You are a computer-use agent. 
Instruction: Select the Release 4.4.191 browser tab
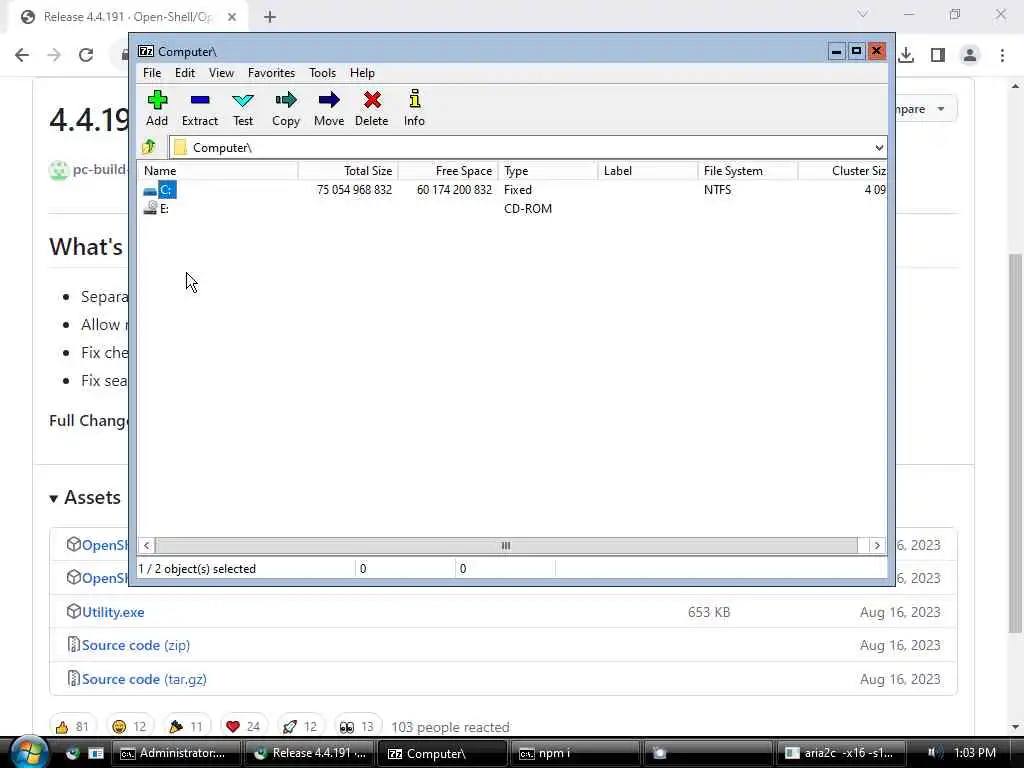[x=129, y=17]
